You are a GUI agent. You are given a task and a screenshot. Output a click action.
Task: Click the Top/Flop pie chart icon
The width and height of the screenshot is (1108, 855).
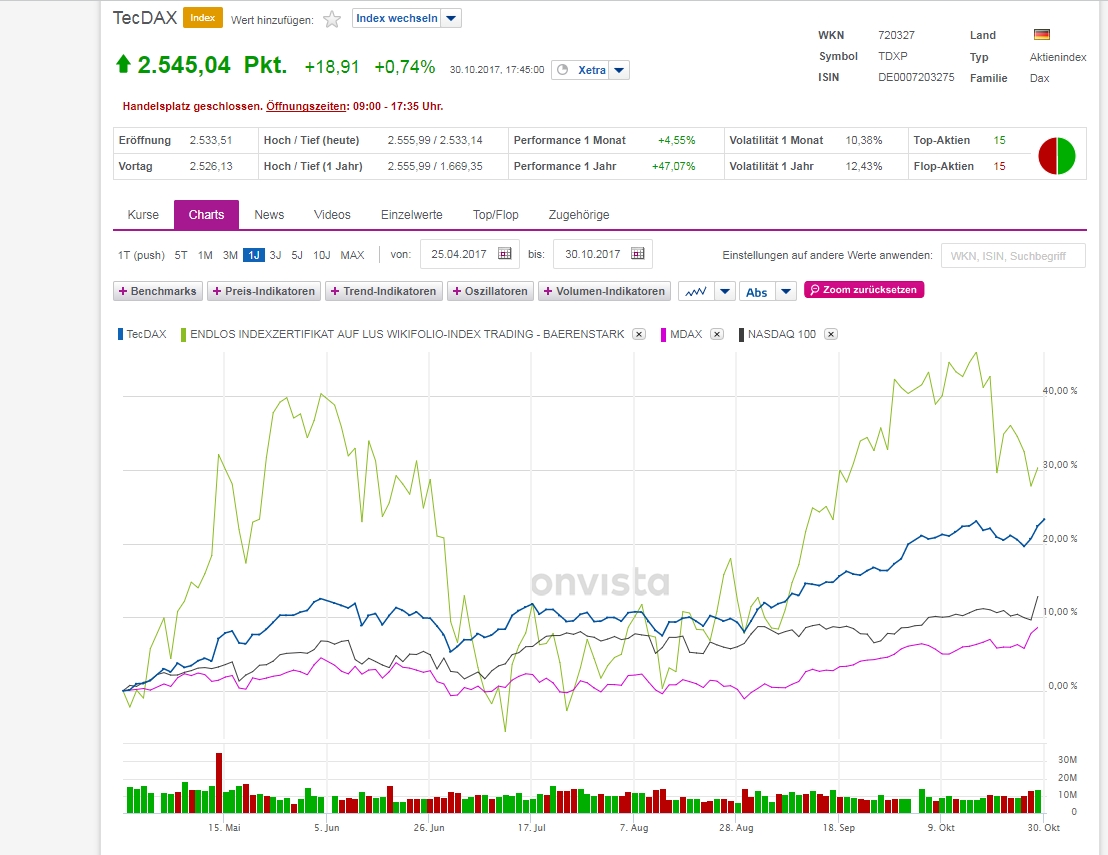pos(1057,153)
